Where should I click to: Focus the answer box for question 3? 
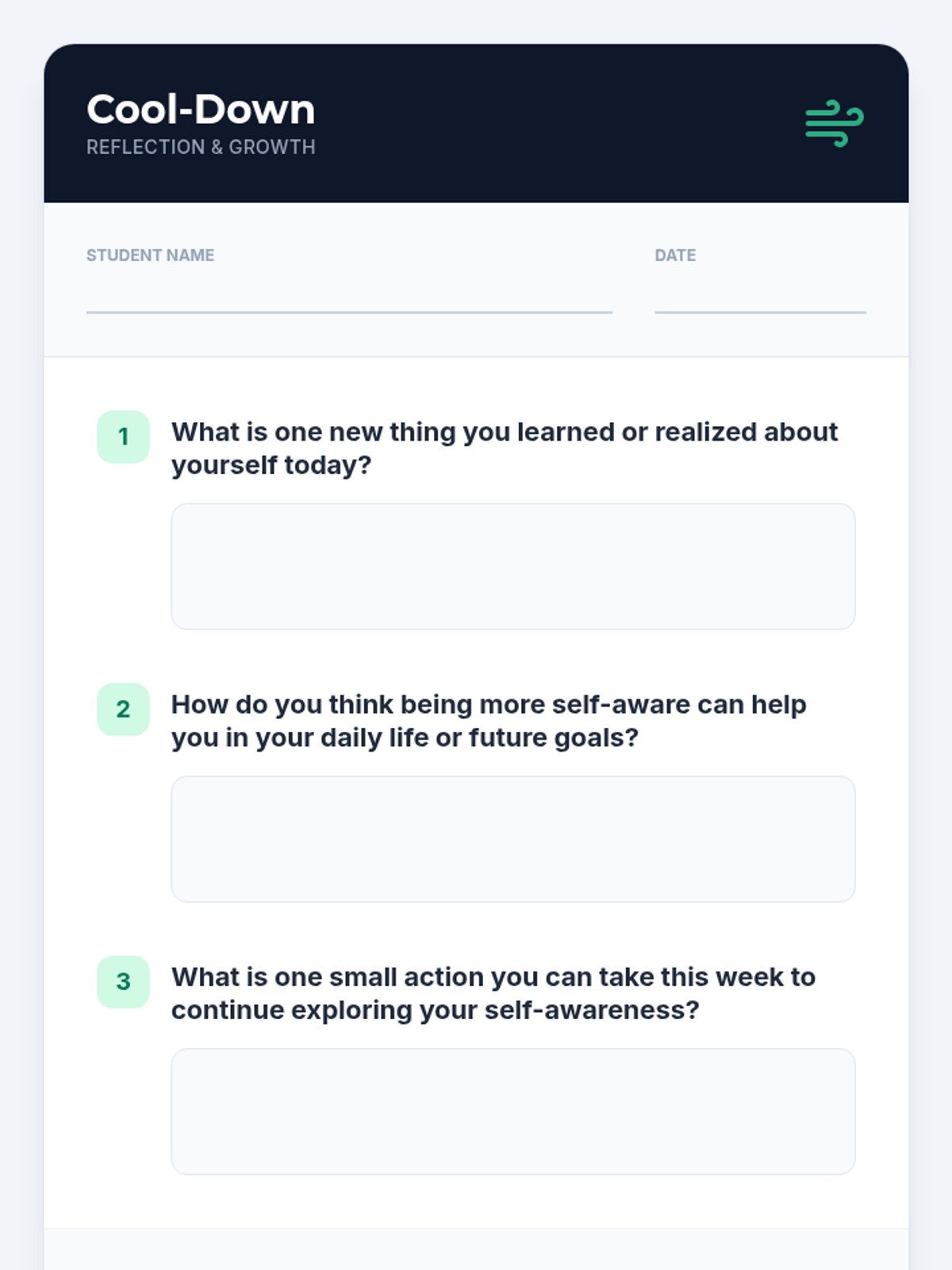coord(513,1111)
